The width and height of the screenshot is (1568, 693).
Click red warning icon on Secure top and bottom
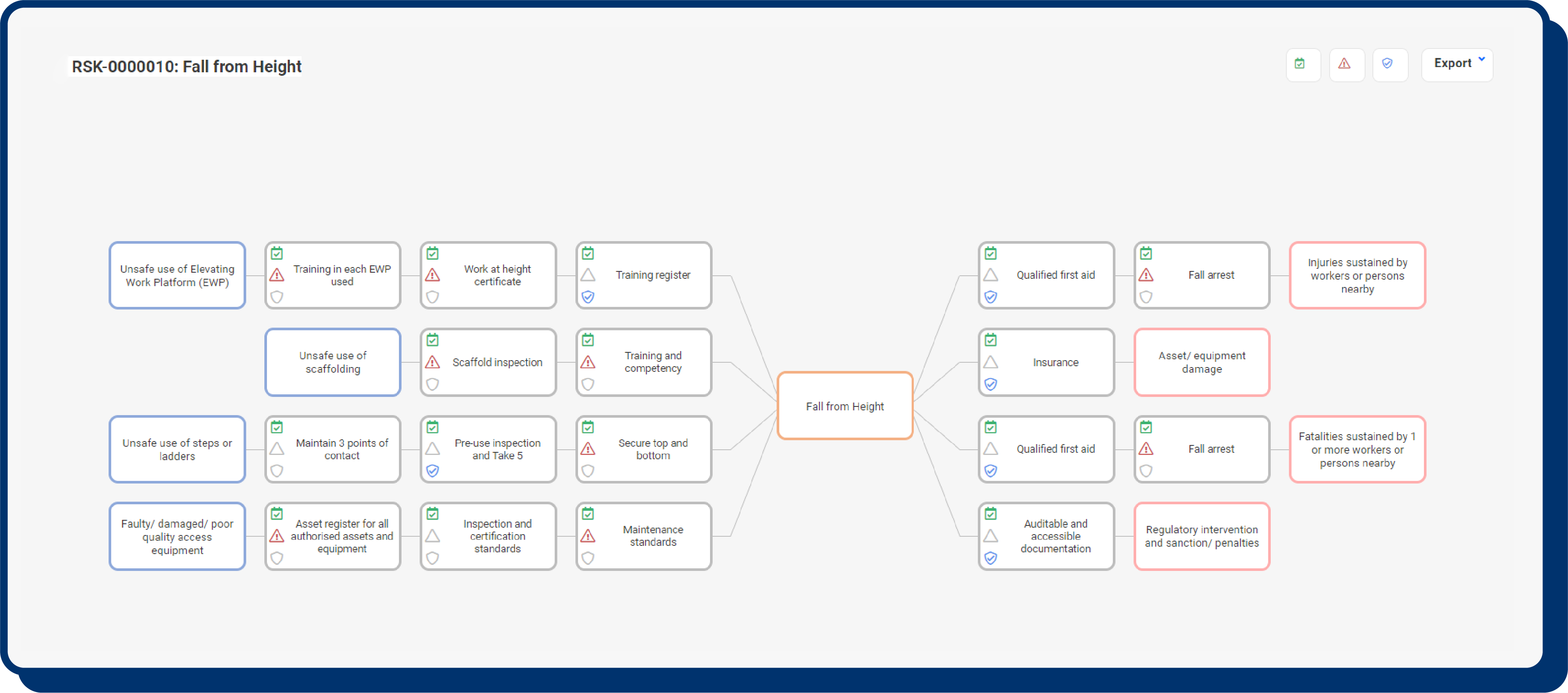tap(588, 448)
